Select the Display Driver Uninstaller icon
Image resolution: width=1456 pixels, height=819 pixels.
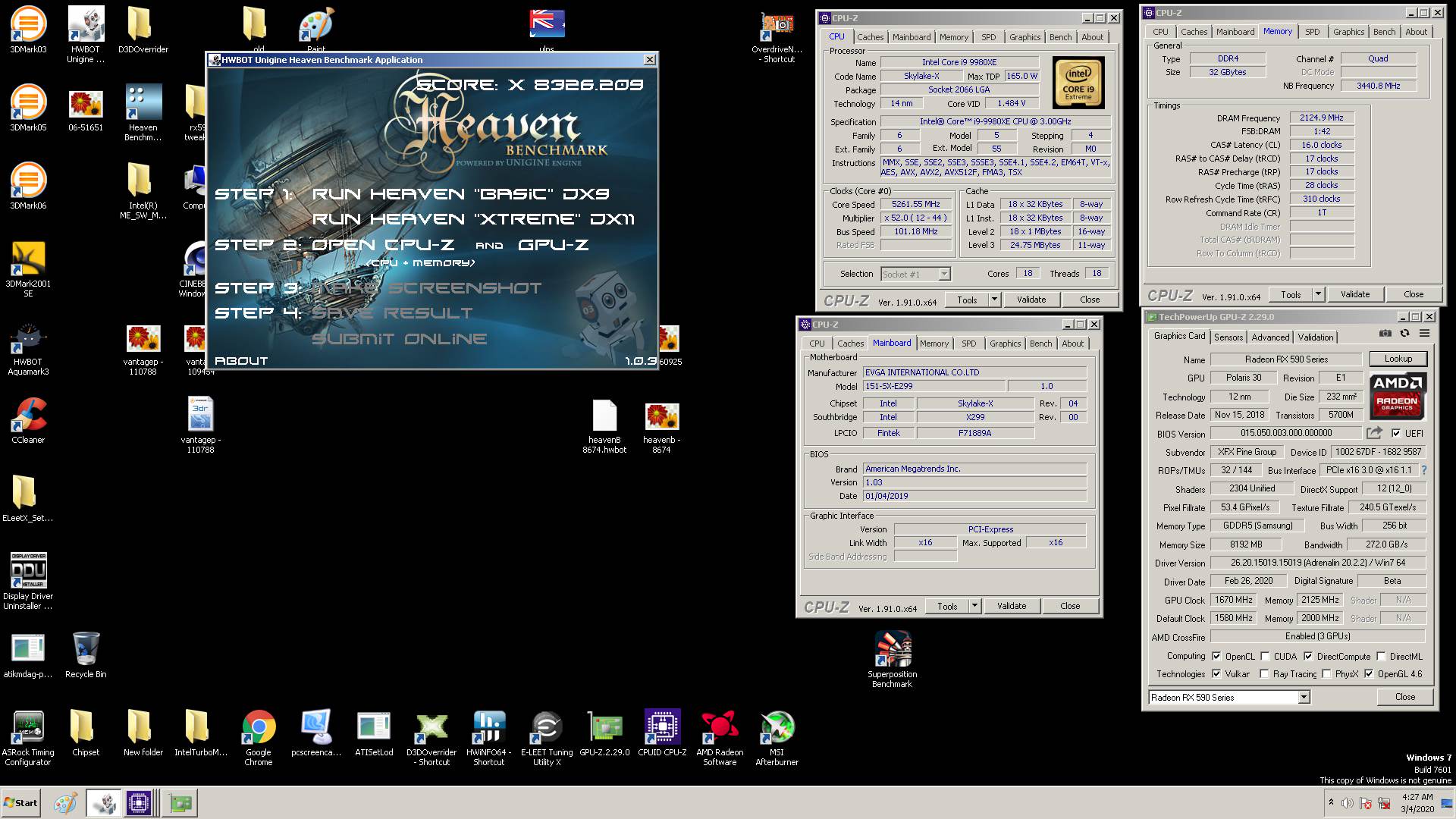[28, 581]
